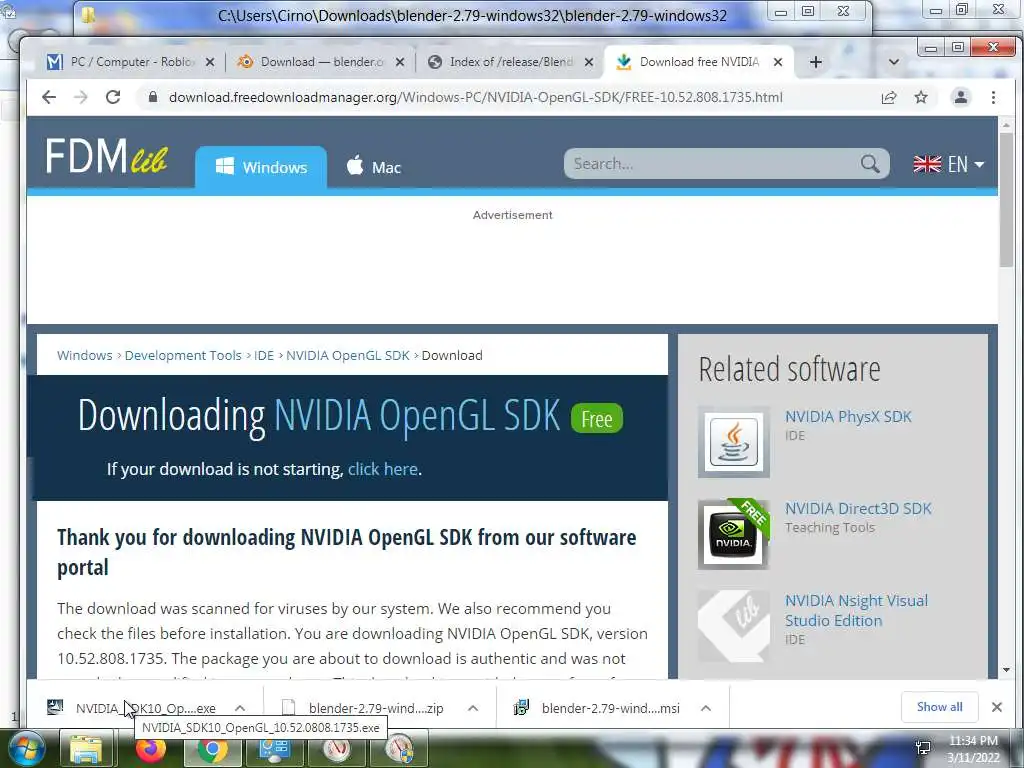The image size is (1024, 768).
Task: Open the blender-2.79-wind....zip download item
Action: [x=364, y=708]
